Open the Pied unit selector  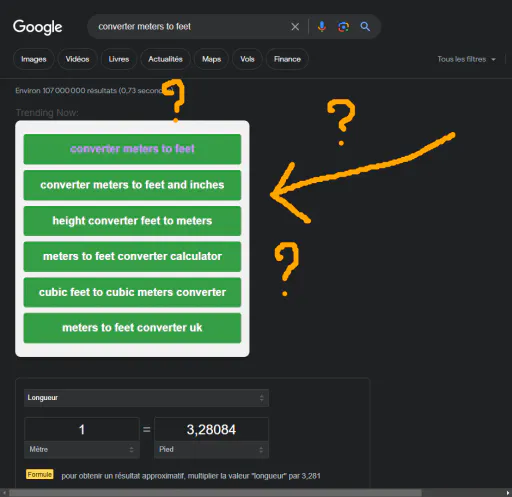(x=211, y=449)
